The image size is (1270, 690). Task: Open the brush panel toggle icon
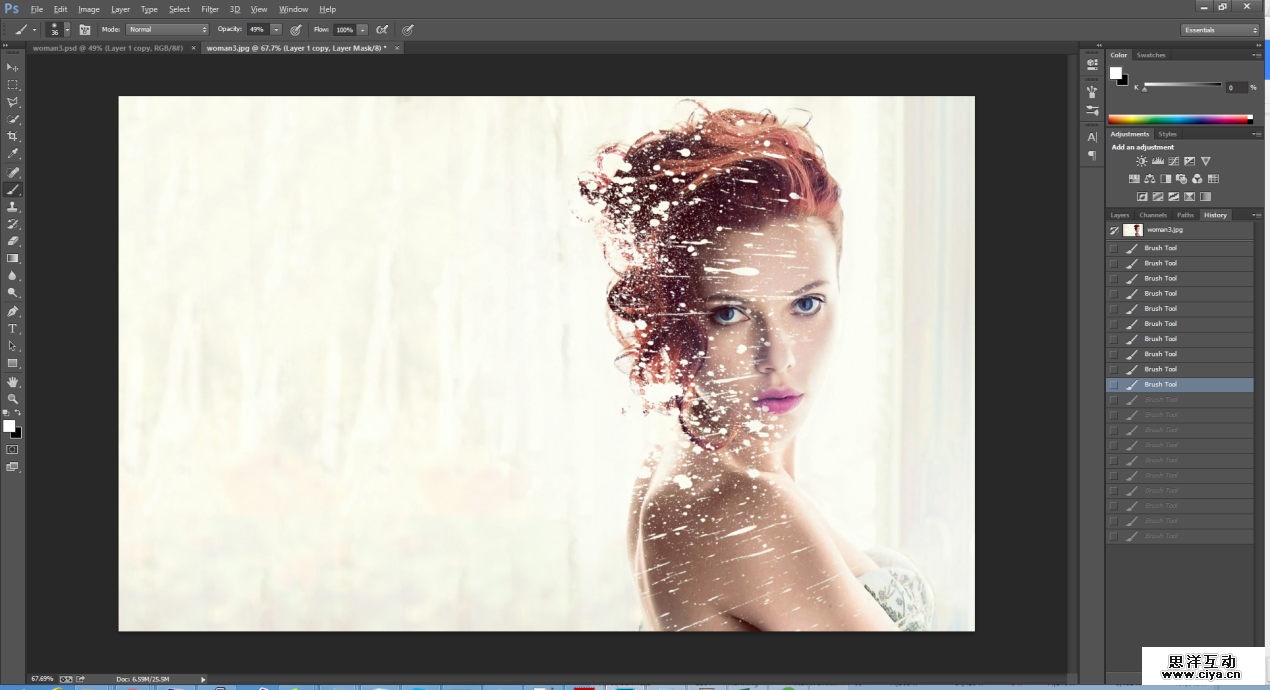click(x=85, y=30)
